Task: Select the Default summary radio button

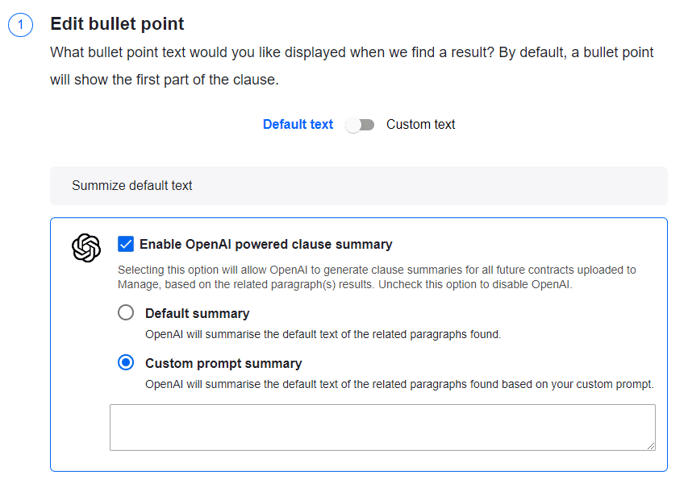Action: click(126, 313)
